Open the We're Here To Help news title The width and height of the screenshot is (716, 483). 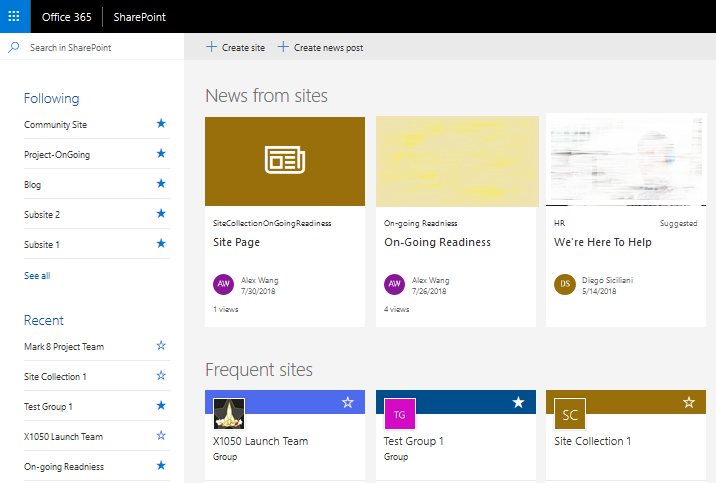pos(603,242)
